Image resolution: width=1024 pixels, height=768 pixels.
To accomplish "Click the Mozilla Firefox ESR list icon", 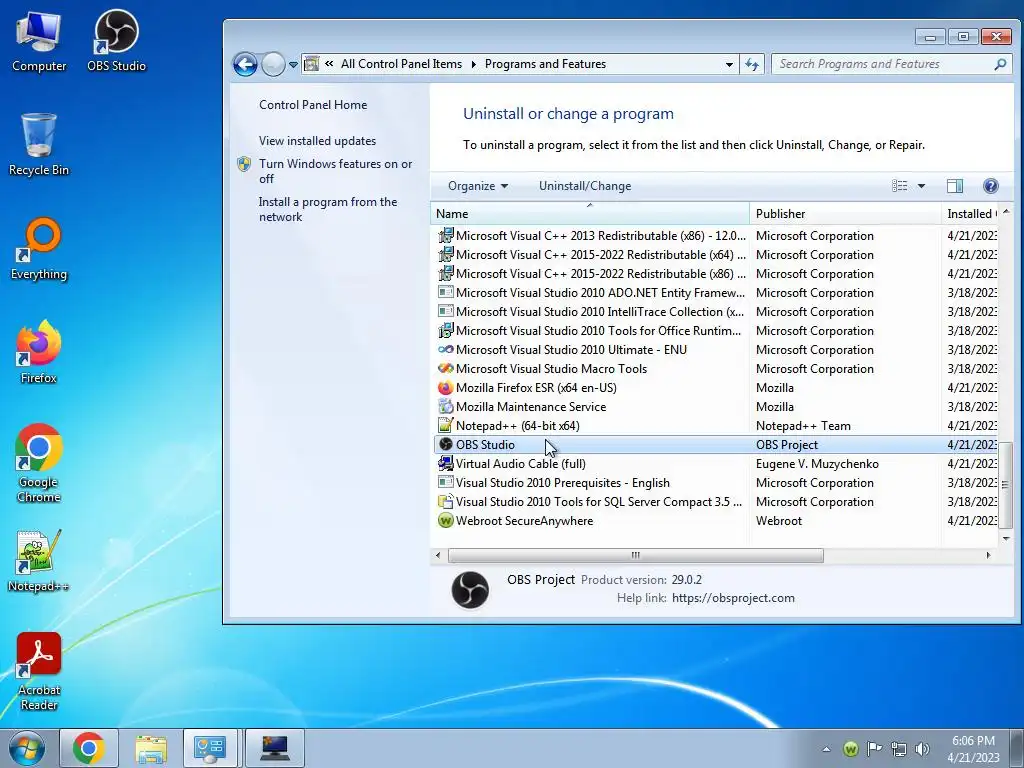I will [x=445, y=387].
